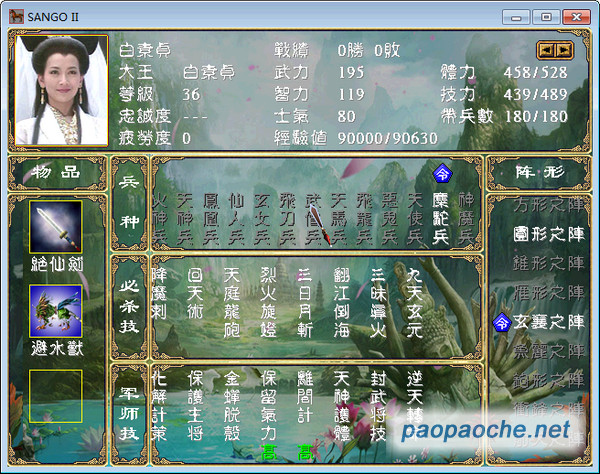The image size is (600, 474).
Task: Choose the 天馬兵 troop type
Action: click(339, 219)
